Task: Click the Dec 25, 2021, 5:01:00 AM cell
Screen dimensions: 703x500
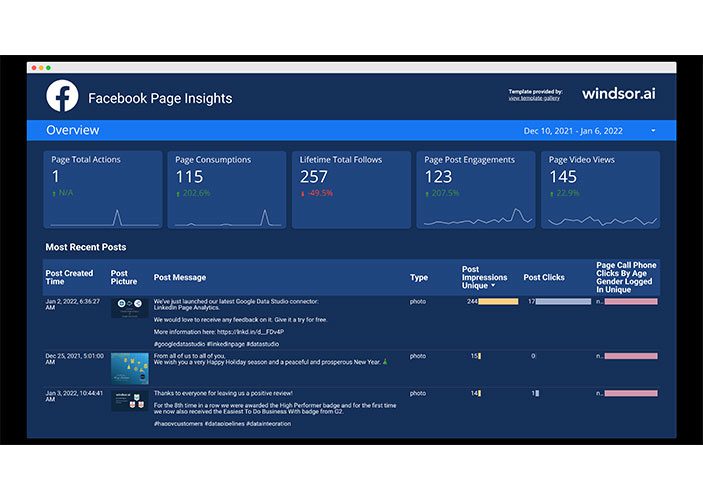Action: 74,359
